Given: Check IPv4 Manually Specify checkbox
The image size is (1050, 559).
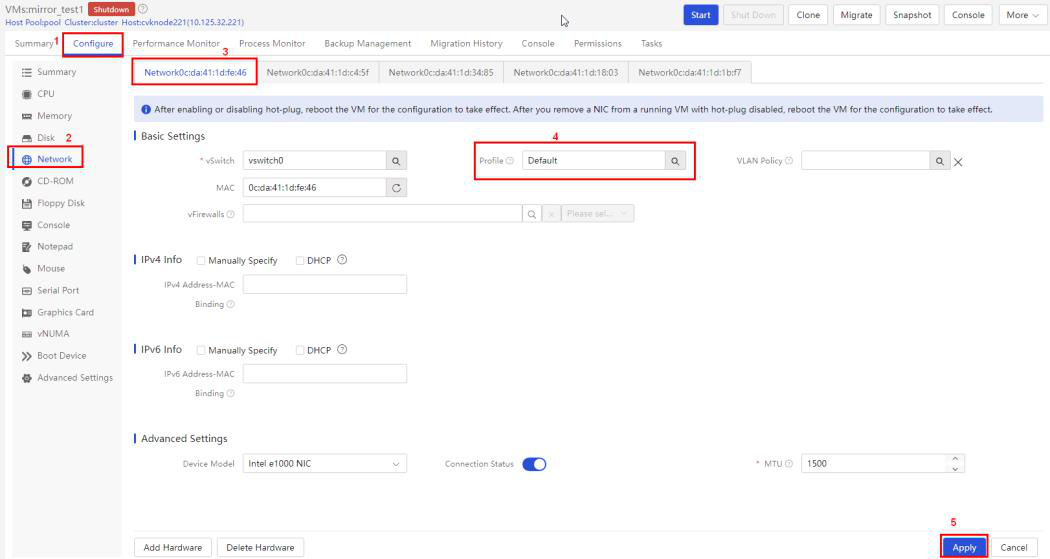Looking at the screenshot, I should point(201,260).
